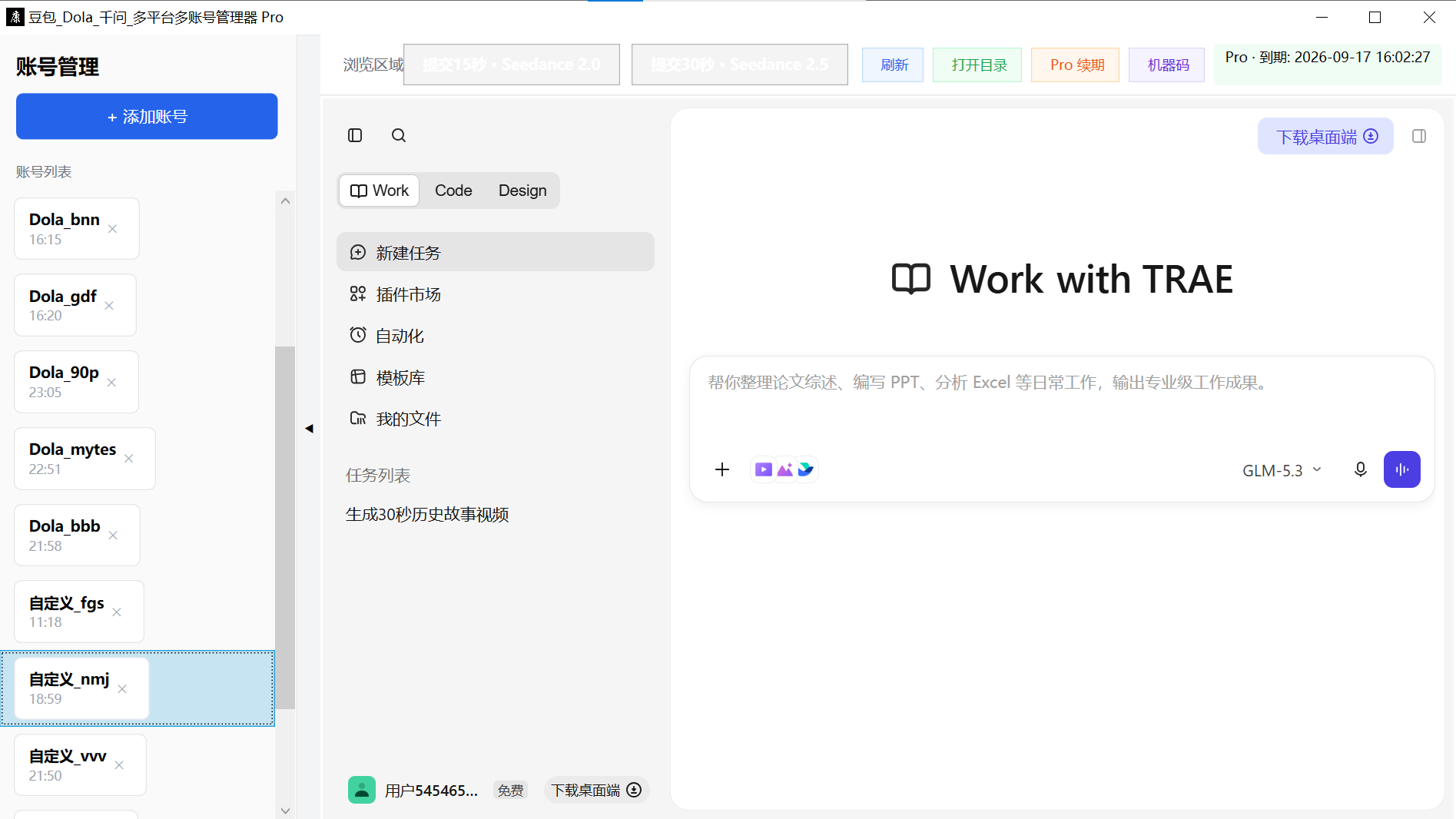
Task: Open 插件市场 menu item
Action: tap(496, 293)
